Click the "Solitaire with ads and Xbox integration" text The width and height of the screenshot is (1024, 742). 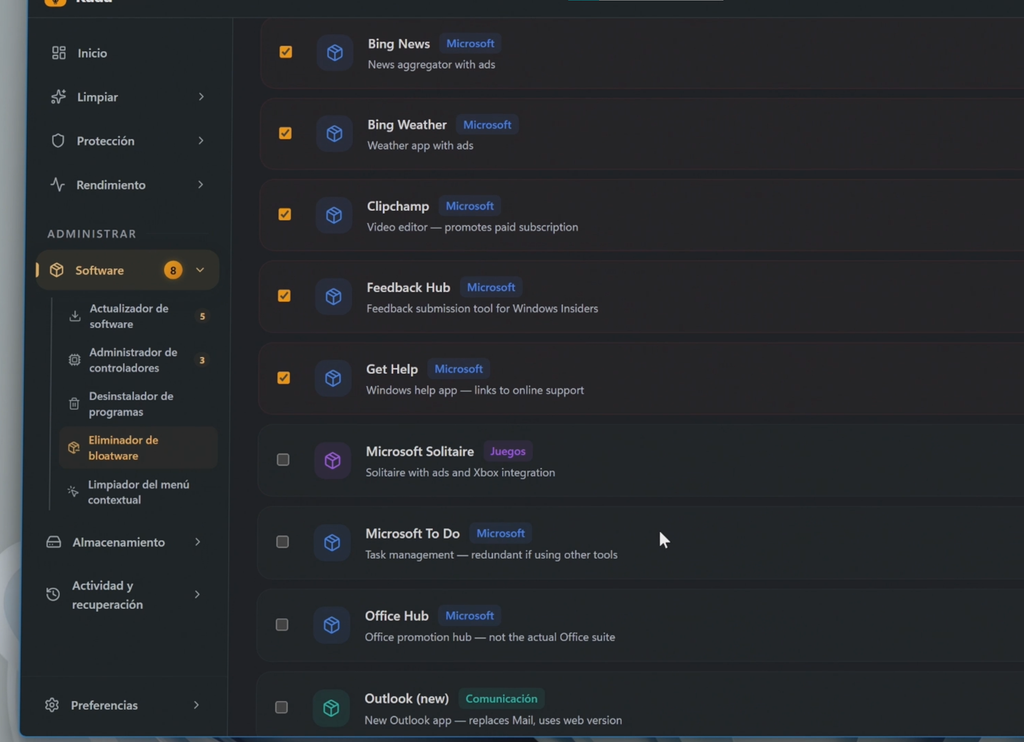pos(460,472)
